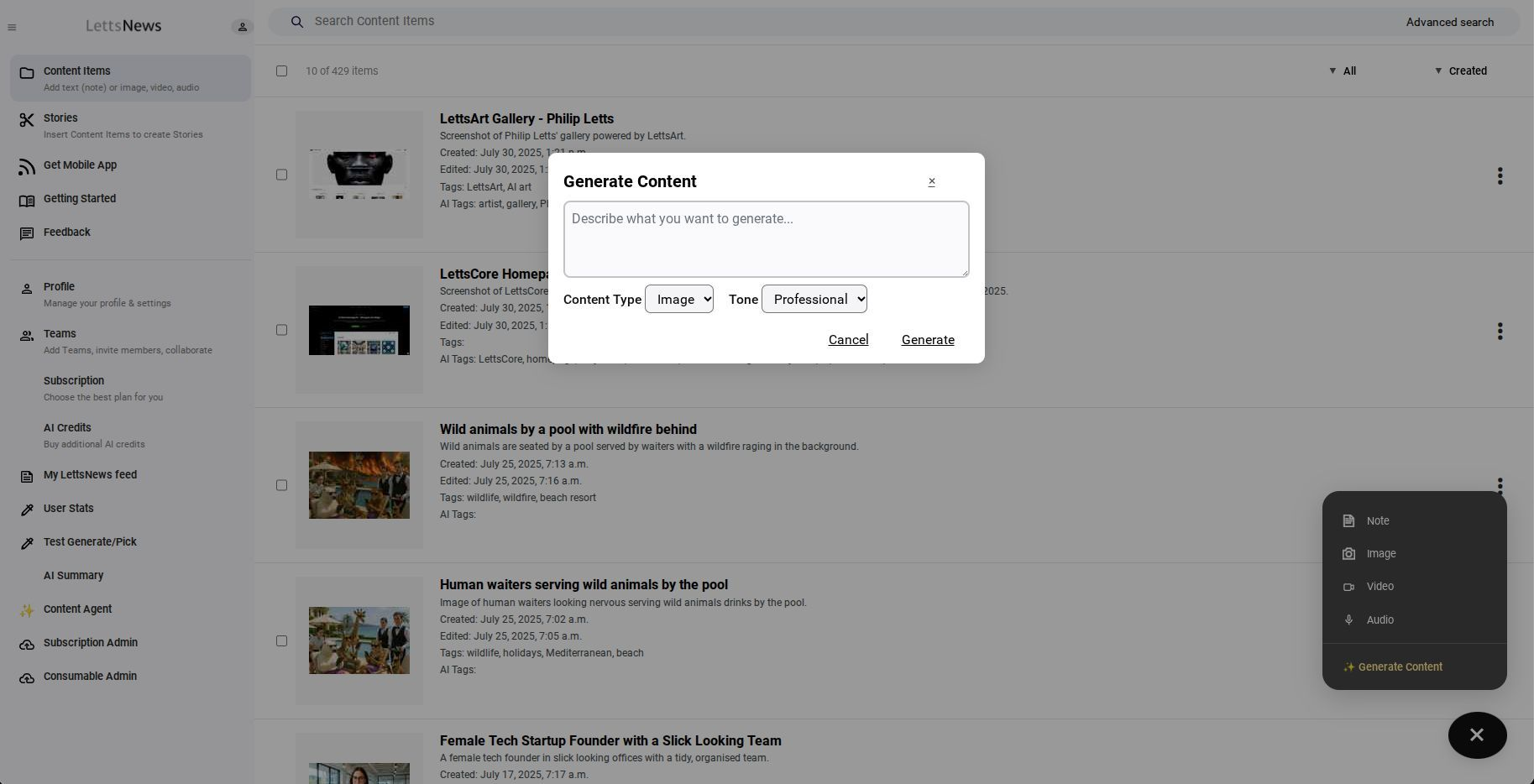The image size is (1534, 784).
Task: Click the Getting Started book icon
Action: [x=27, y=201]
